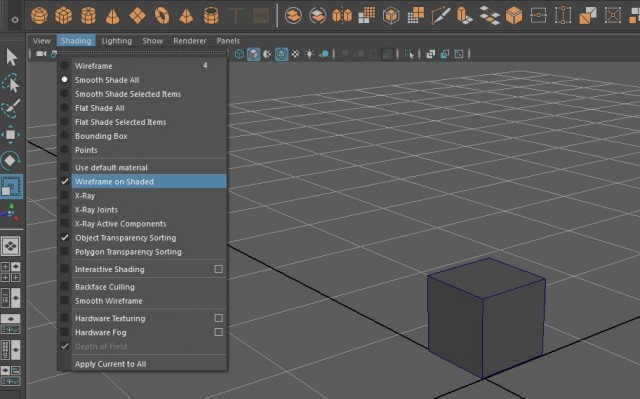Open the Renderer panel menu
Image resolution: width=640 pixels, height=399 pixels.
(190, 41)
